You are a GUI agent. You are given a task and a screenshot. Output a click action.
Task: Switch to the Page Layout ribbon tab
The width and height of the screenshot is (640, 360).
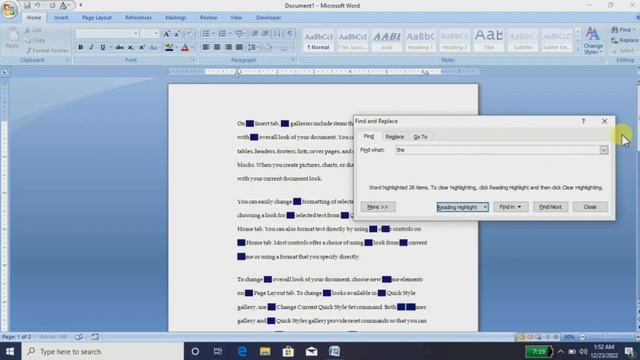(97, 18)
